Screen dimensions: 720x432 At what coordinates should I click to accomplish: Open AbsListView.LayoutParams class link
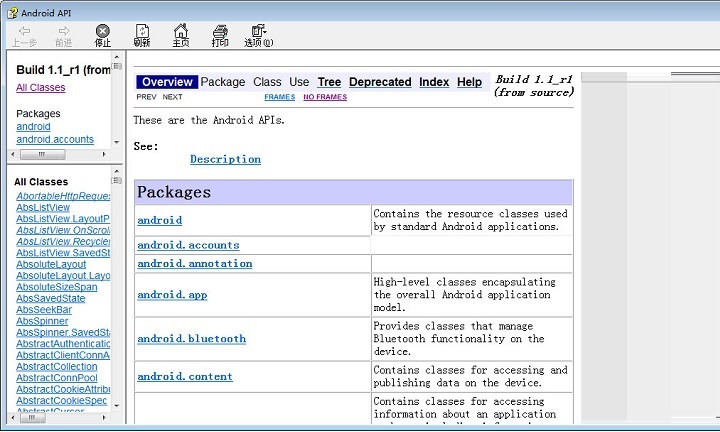[63, 219]
